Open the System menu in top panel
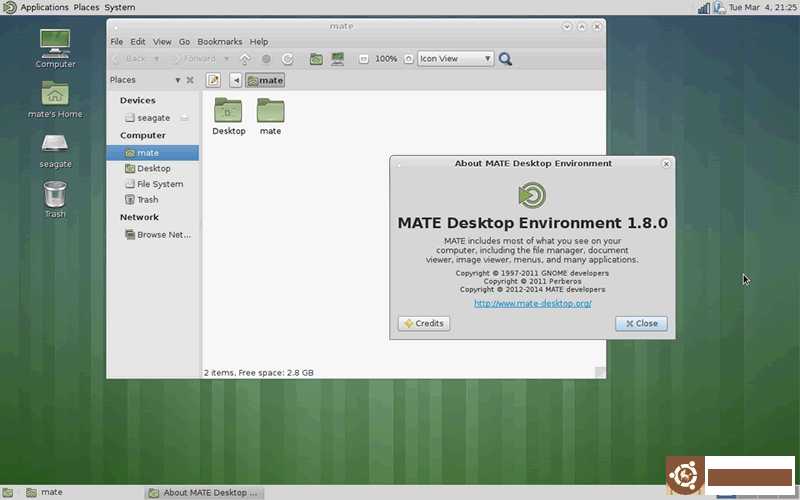 120,7
